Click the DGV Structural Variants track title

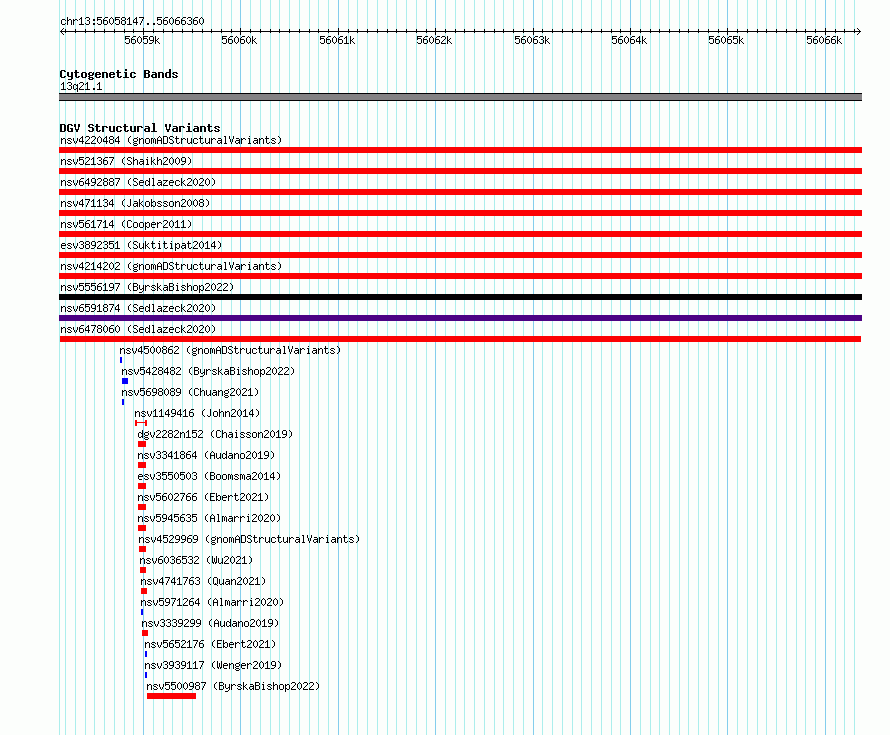pos(140,128)
